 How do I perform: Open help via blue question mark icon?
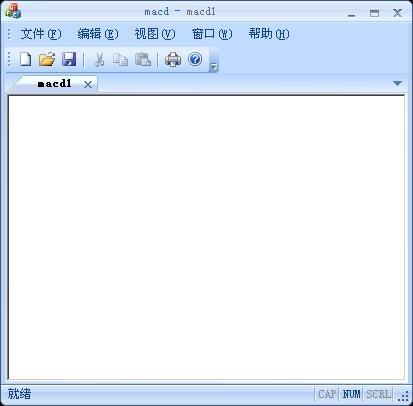pos(195,59)
